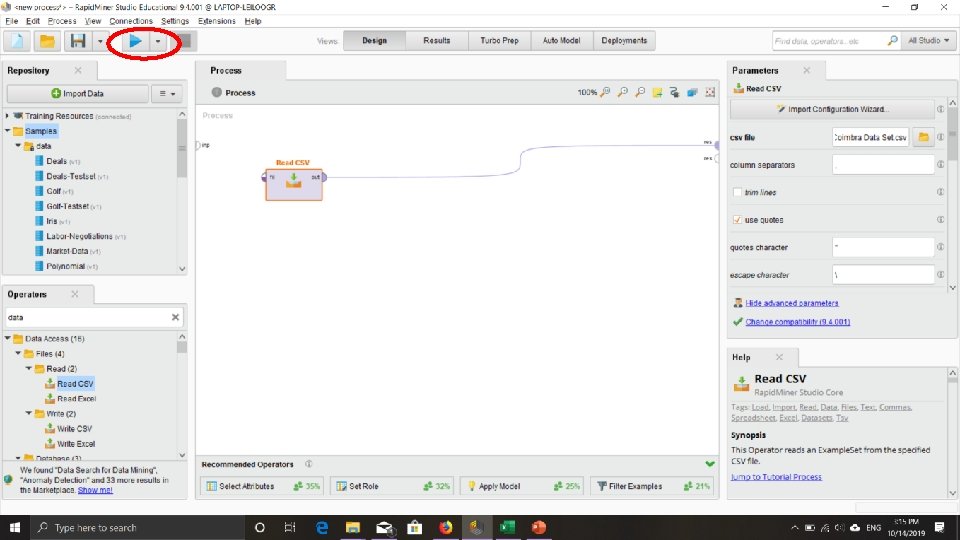The height and width of the screenshot is (540, 960).
Task: Click the fit process to view icon
Action: [x=710, y=92]
